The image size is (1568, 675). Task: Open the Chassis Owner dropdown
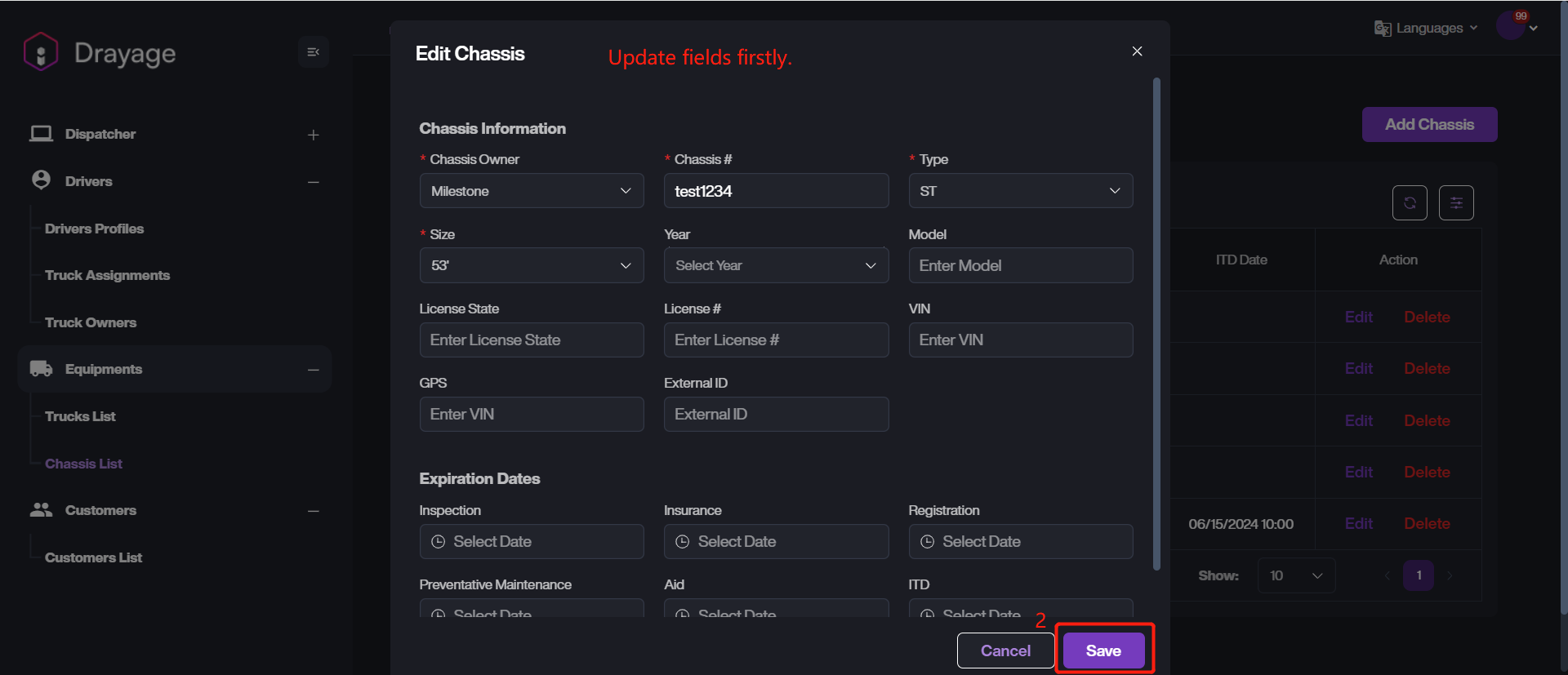tap(531, 191)
